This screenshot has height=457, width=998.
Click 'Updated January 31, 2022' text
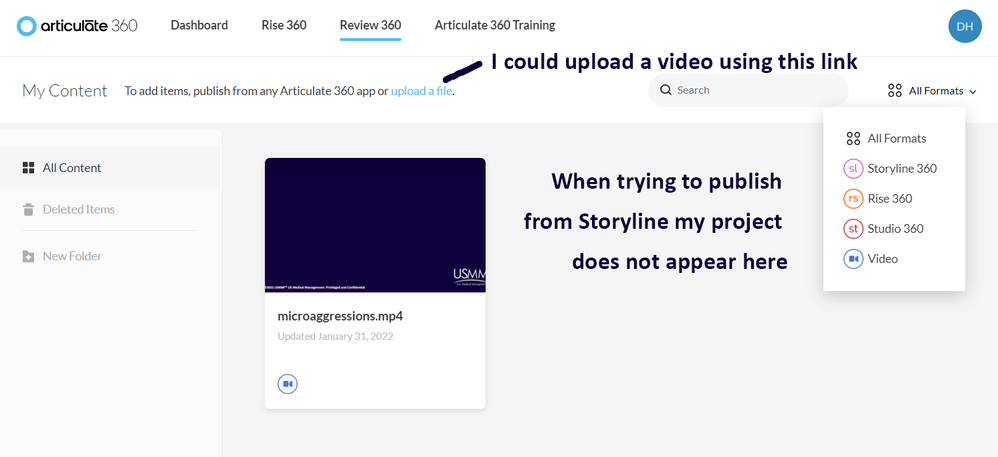[x=335, y=336]
